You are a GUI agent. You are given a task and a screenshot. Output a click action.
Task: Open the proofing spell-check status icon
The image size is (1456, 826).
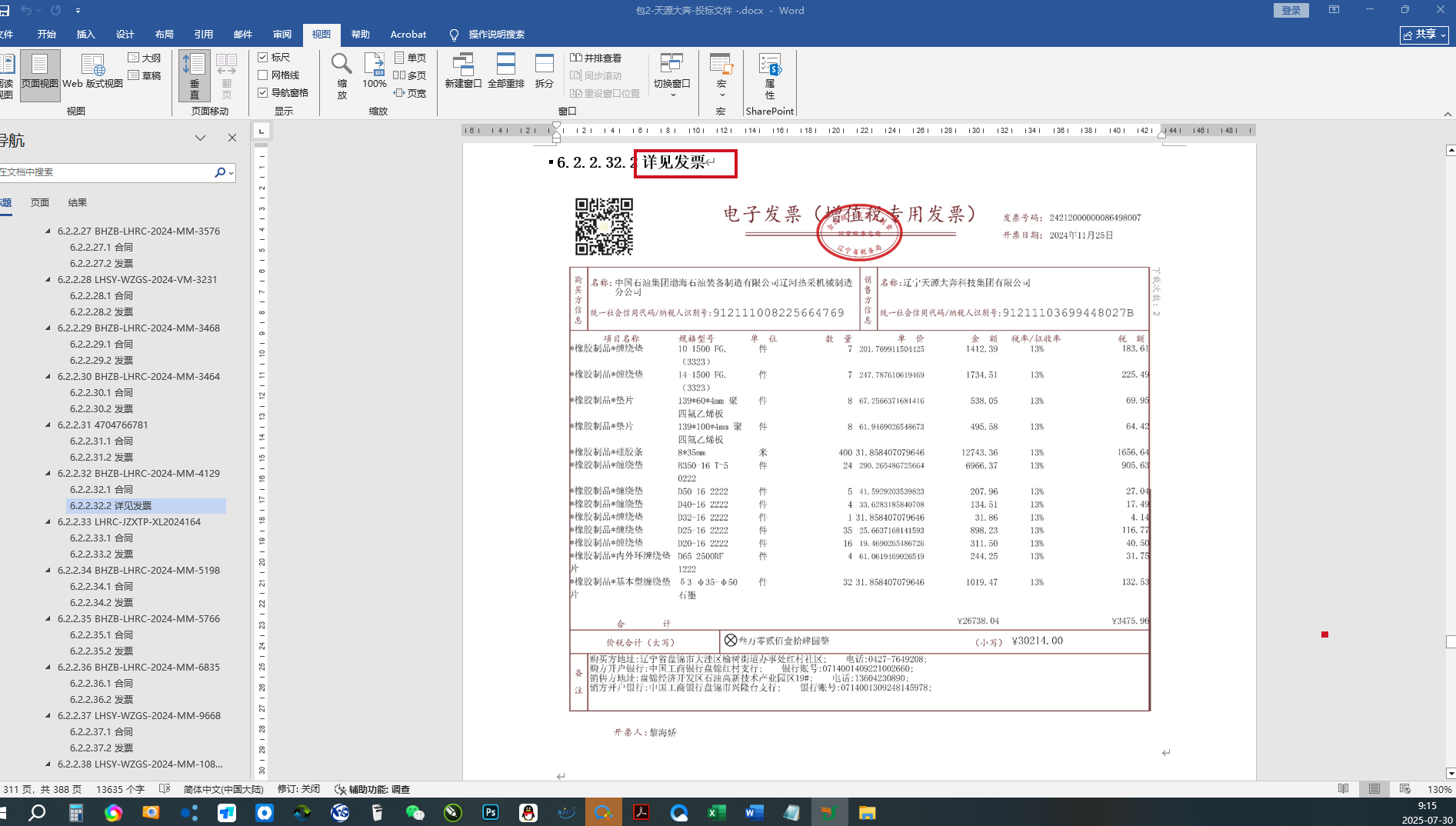point(164,789)
